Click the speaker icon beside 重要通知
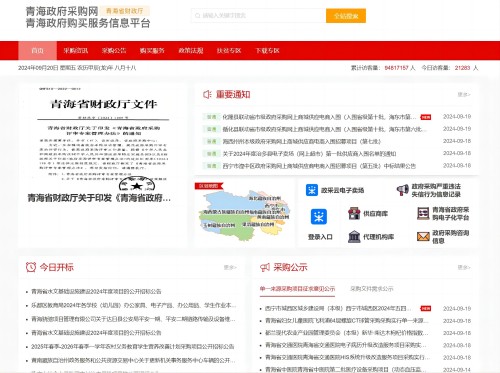 pyautogui.click(x=207, y=94)
